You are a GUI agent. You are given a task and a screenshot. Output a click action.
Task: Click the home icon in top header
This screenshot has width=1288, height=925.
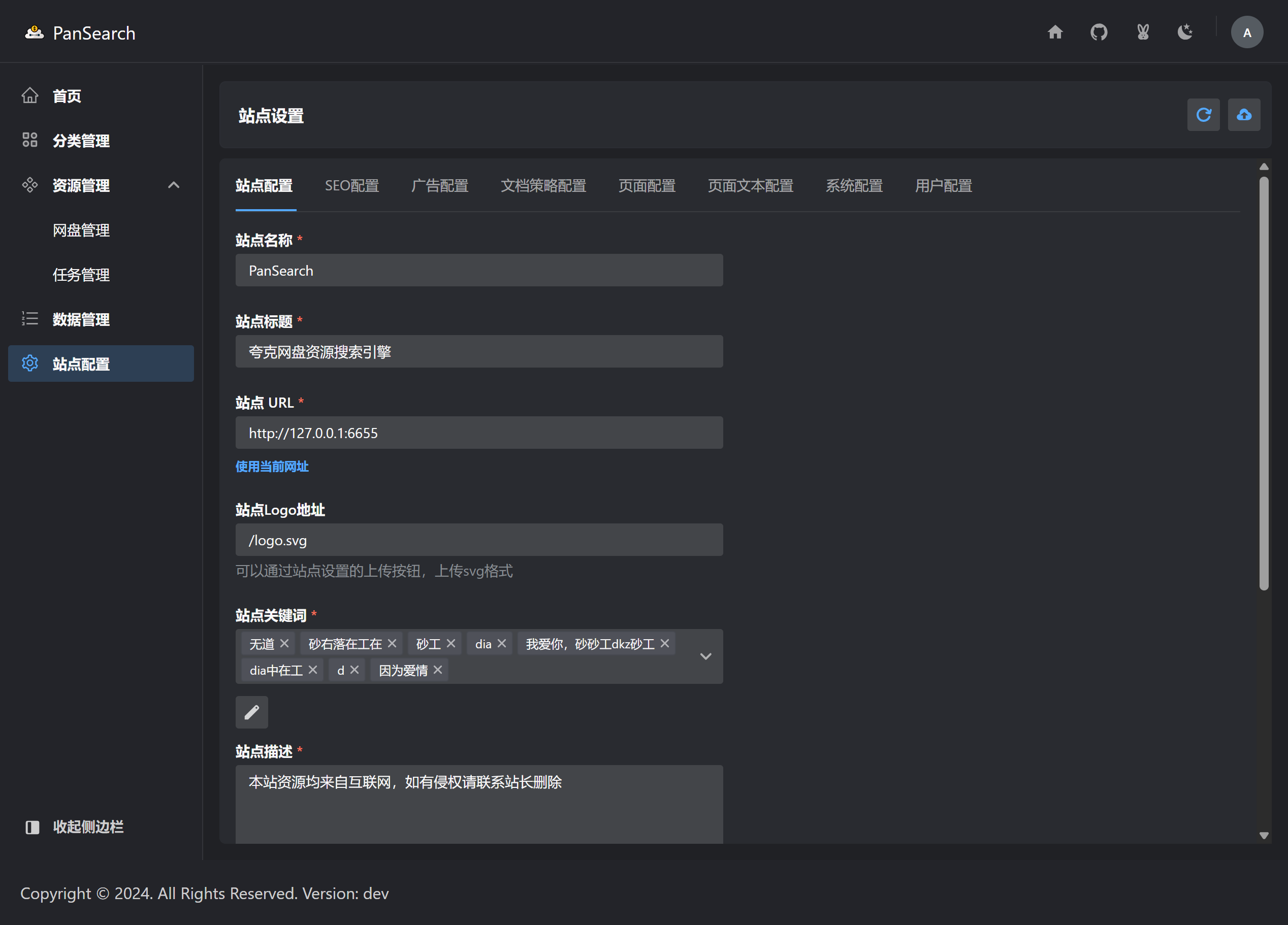pyautogui.click(x=1054, y=32)
